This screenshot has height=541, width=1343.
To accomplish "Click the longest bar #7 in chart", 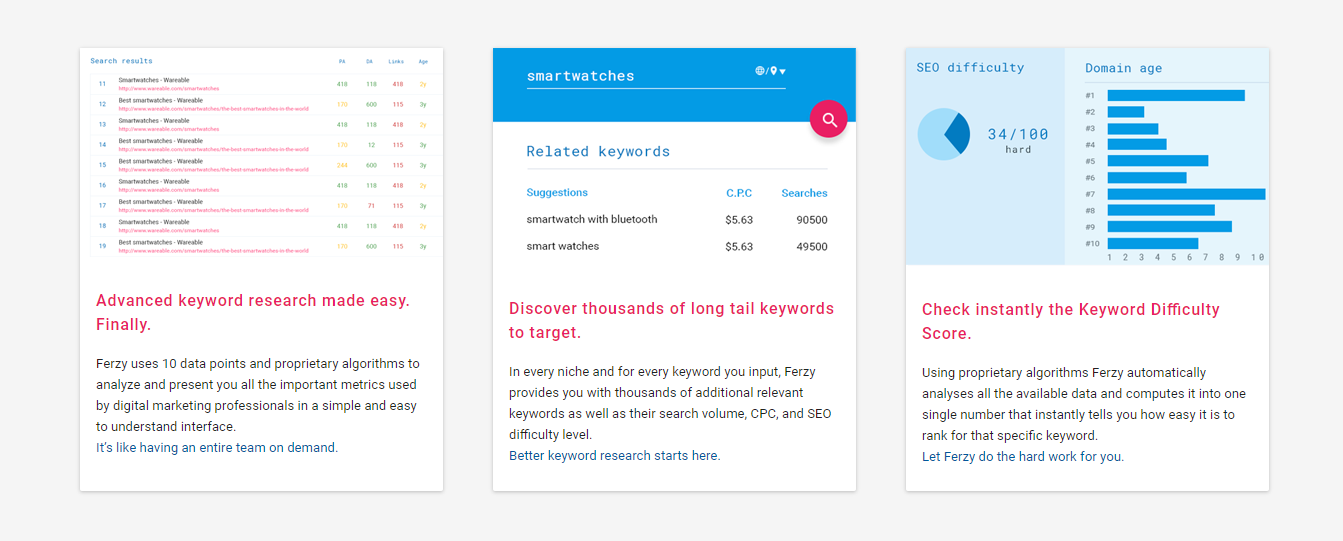I will (1186, 194).
